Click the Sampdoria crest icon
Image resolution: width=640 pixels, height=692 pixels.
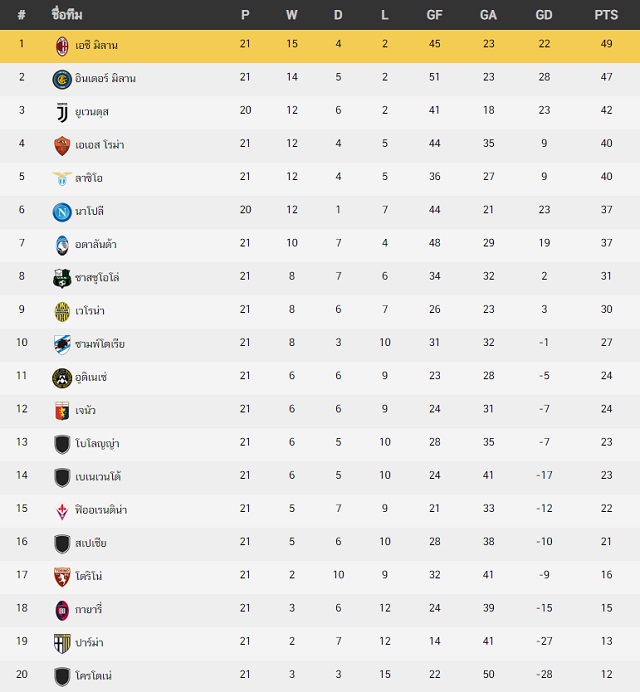pyautogui.click(x=62, y=345)
